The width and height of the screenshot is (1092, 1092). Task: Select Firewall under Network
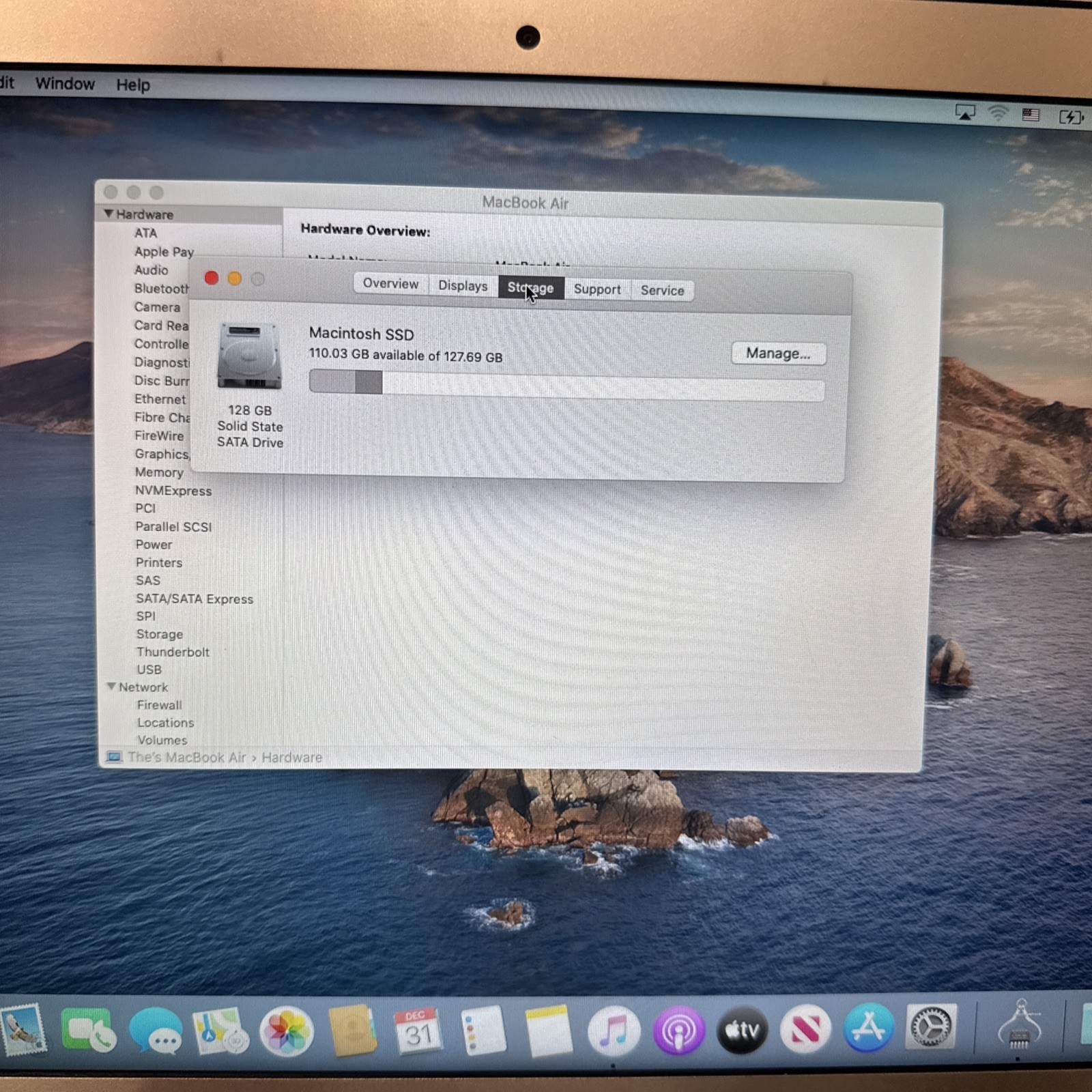click(x=159, y=705)
